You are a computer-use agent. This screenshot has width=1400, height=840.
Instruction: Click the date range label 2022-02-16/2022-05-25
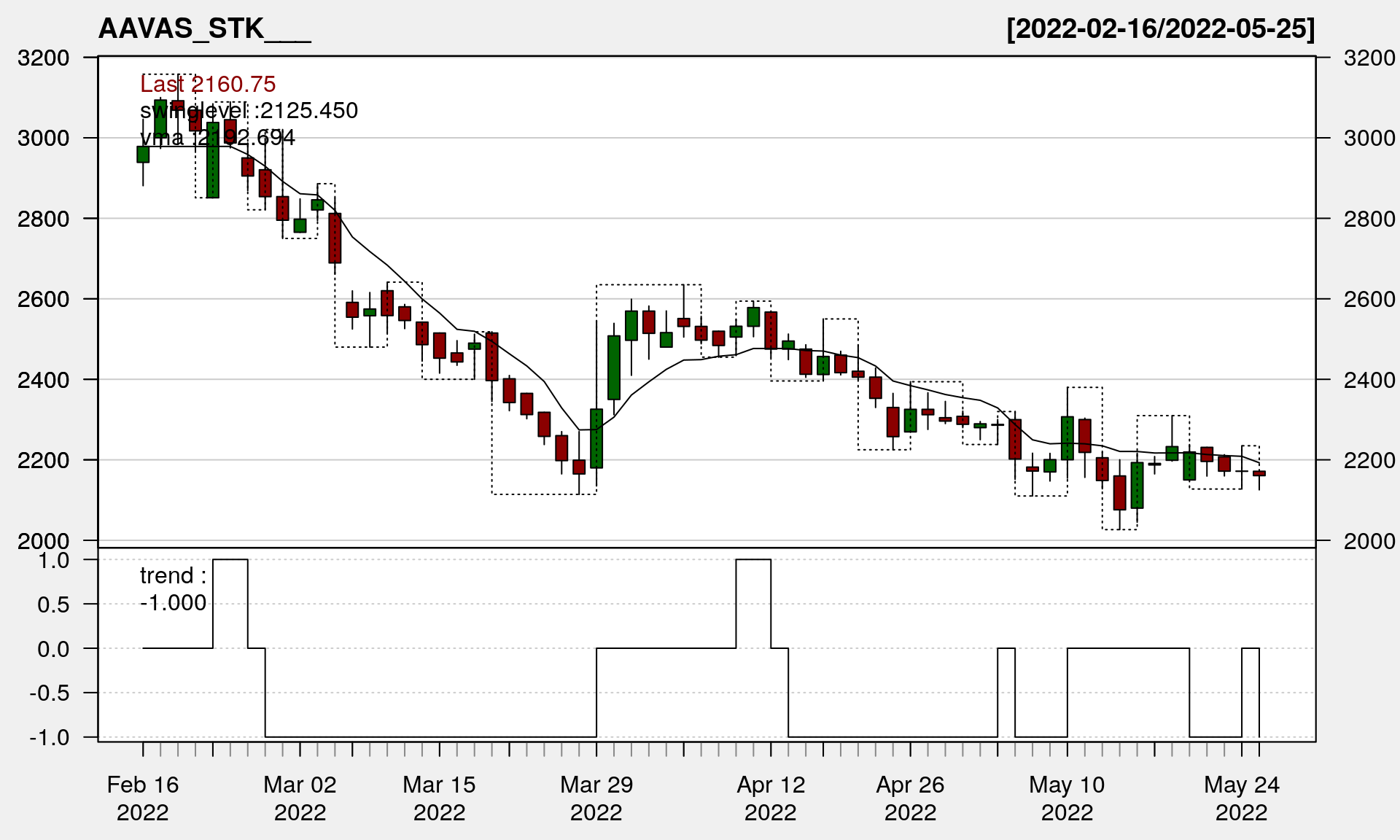(1160, 28)
